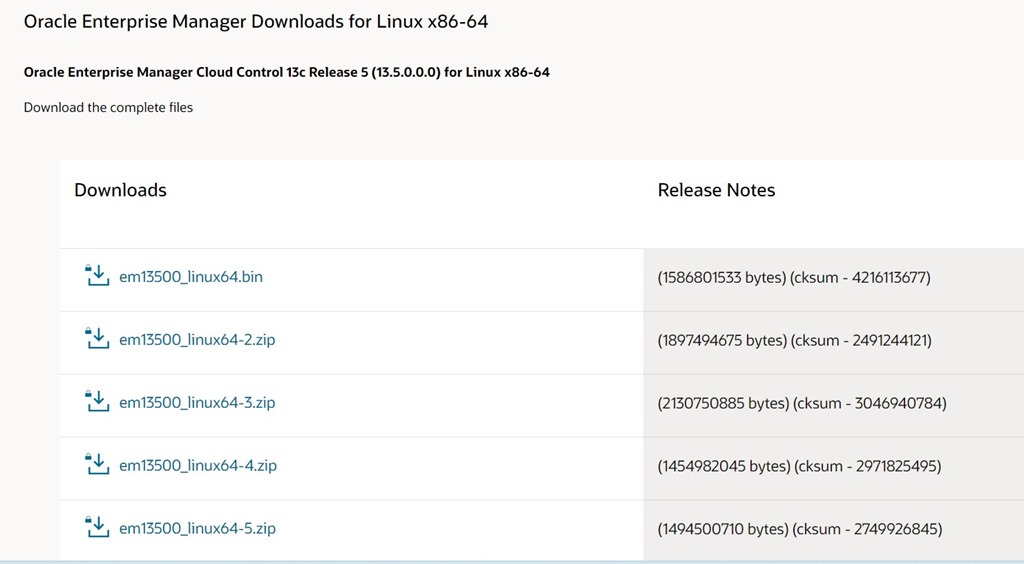Click the Cloud Control 13c Release 5 subtitle
The height and width of the screenshot is (564, 1024).
click(x=286, y=72)
